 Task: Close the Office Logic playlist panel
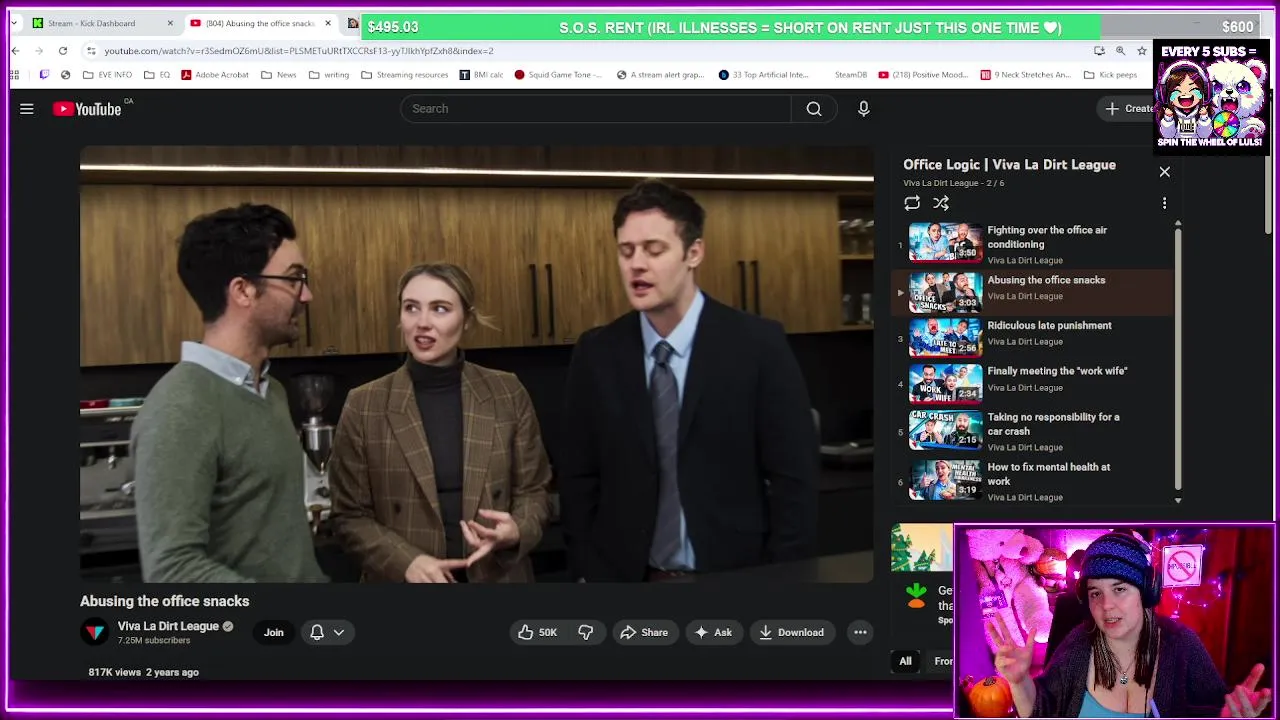click(x=1164, y=172)
